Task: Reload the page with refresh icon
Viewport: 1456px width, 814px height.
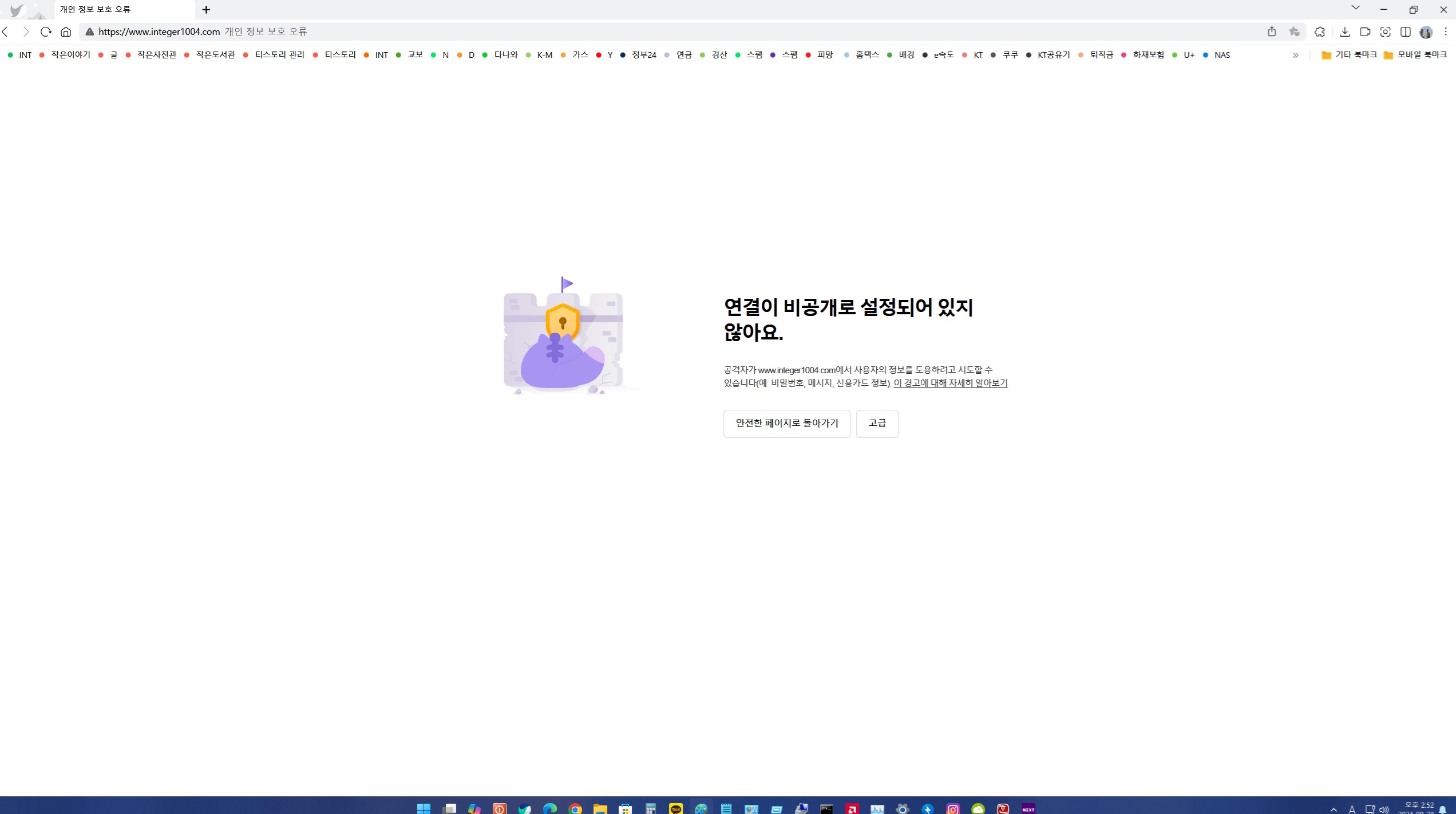Action: (x=46, y=31)
